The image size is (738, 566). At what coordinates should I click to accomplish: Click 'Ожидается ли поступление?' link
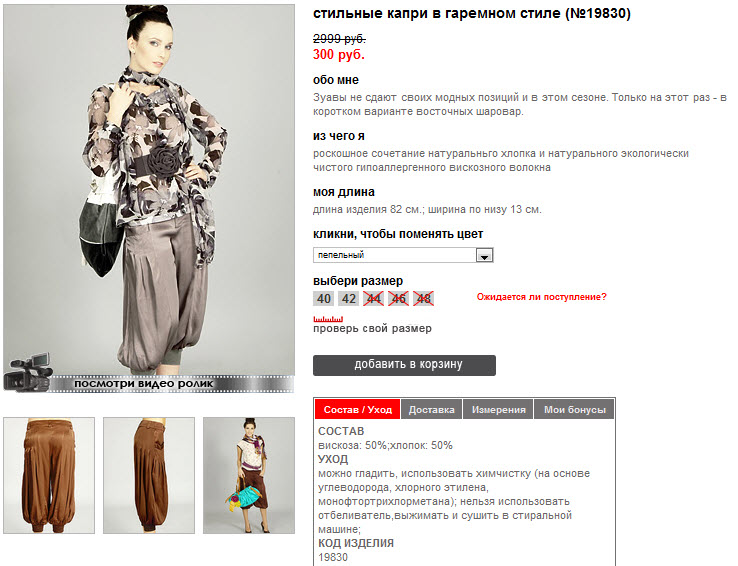click(542, 297)
